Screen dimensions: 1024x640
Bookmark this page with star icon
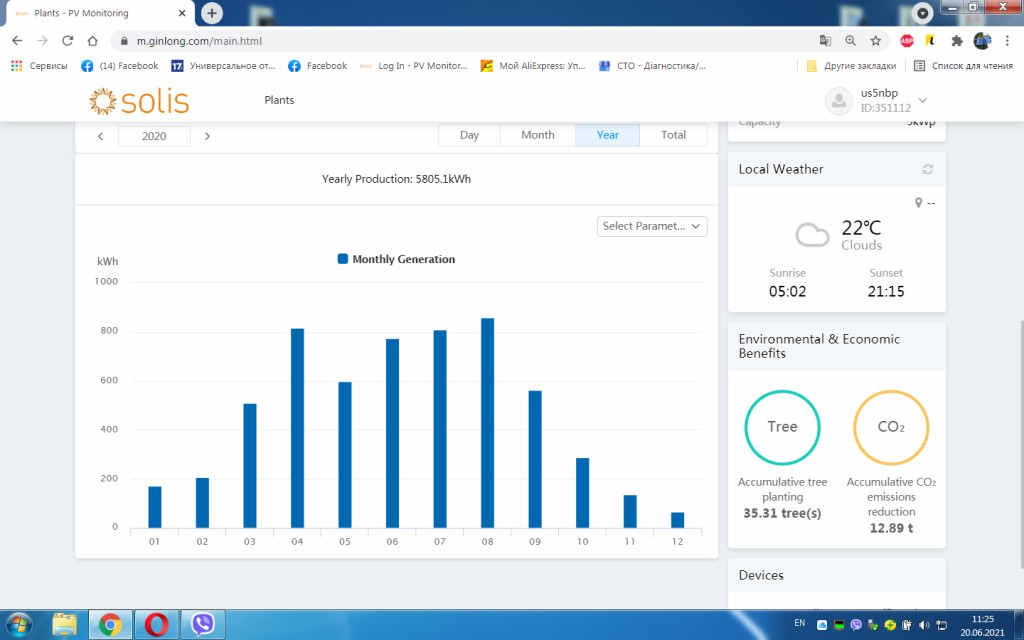875,41
